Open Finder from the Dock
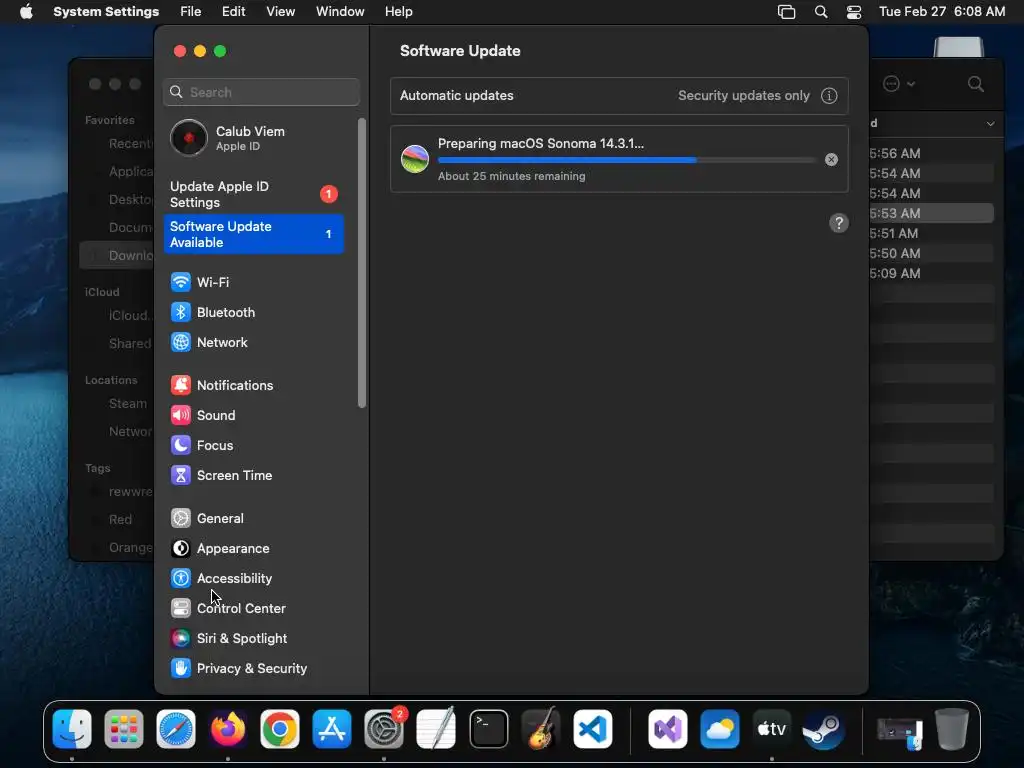 [72, 729]
